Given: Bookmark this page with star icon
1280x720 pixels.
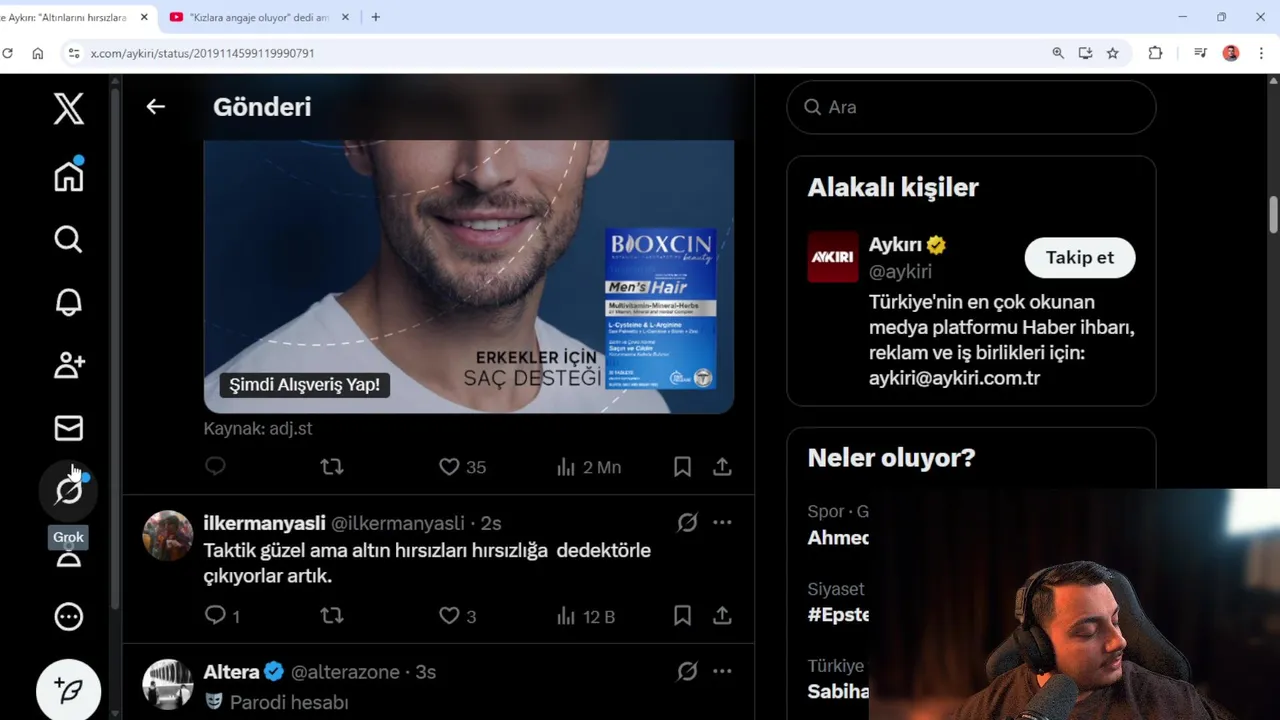Looking at the screenshot, I should click(x=1112, y=53).
